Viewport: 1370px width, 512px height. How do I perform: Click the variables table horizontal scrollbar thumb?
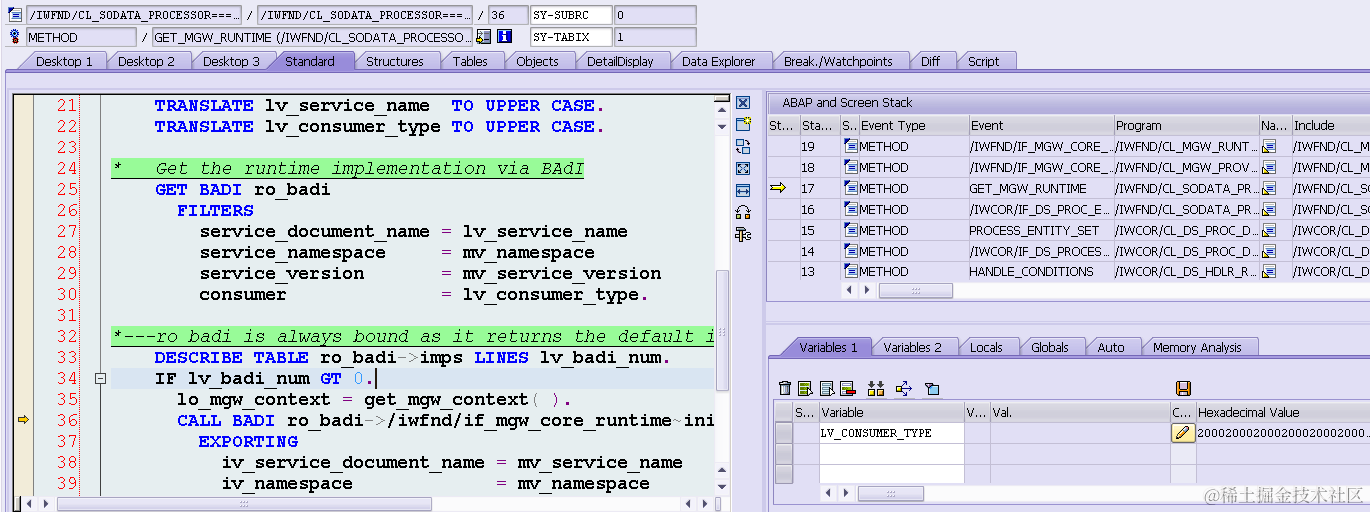890,493
